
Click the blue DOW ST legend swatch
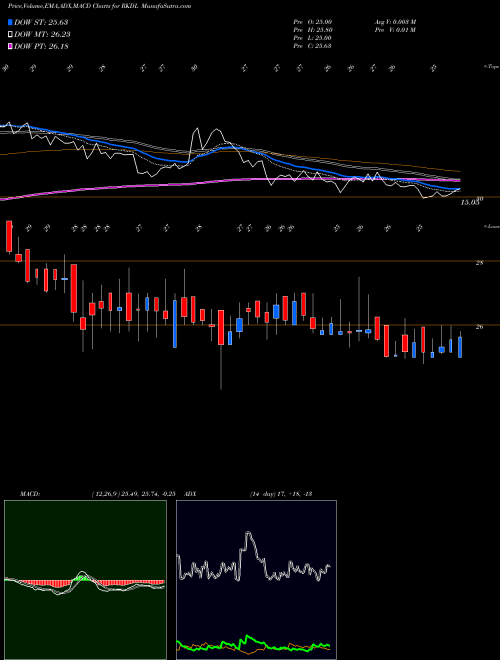pos(11,22)
